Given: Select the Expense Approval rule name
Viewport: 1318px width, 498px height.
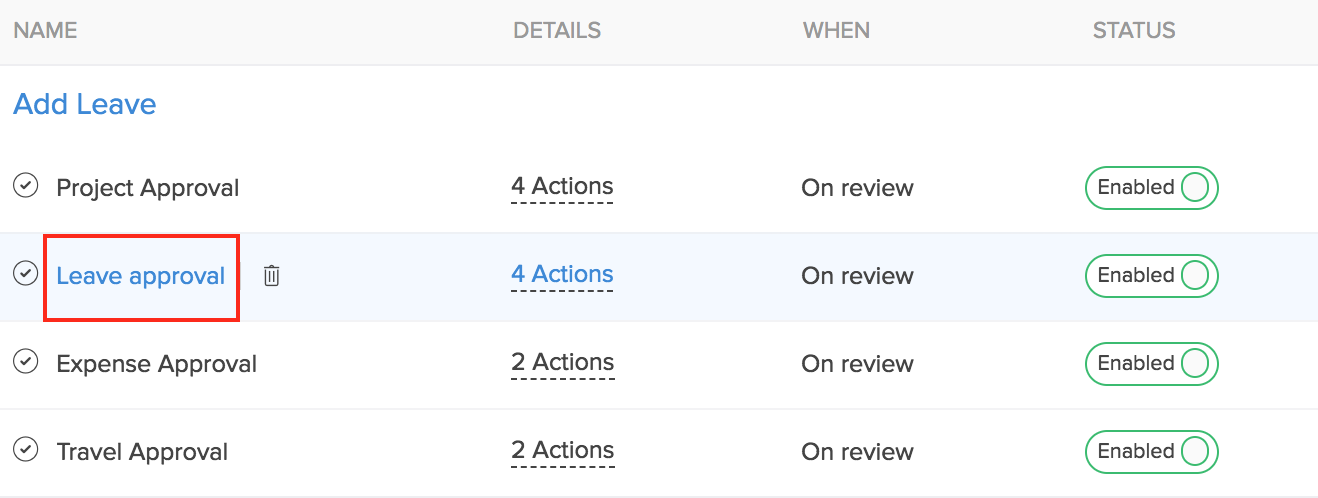Looking at the screenshot, I should coord(156,364).
